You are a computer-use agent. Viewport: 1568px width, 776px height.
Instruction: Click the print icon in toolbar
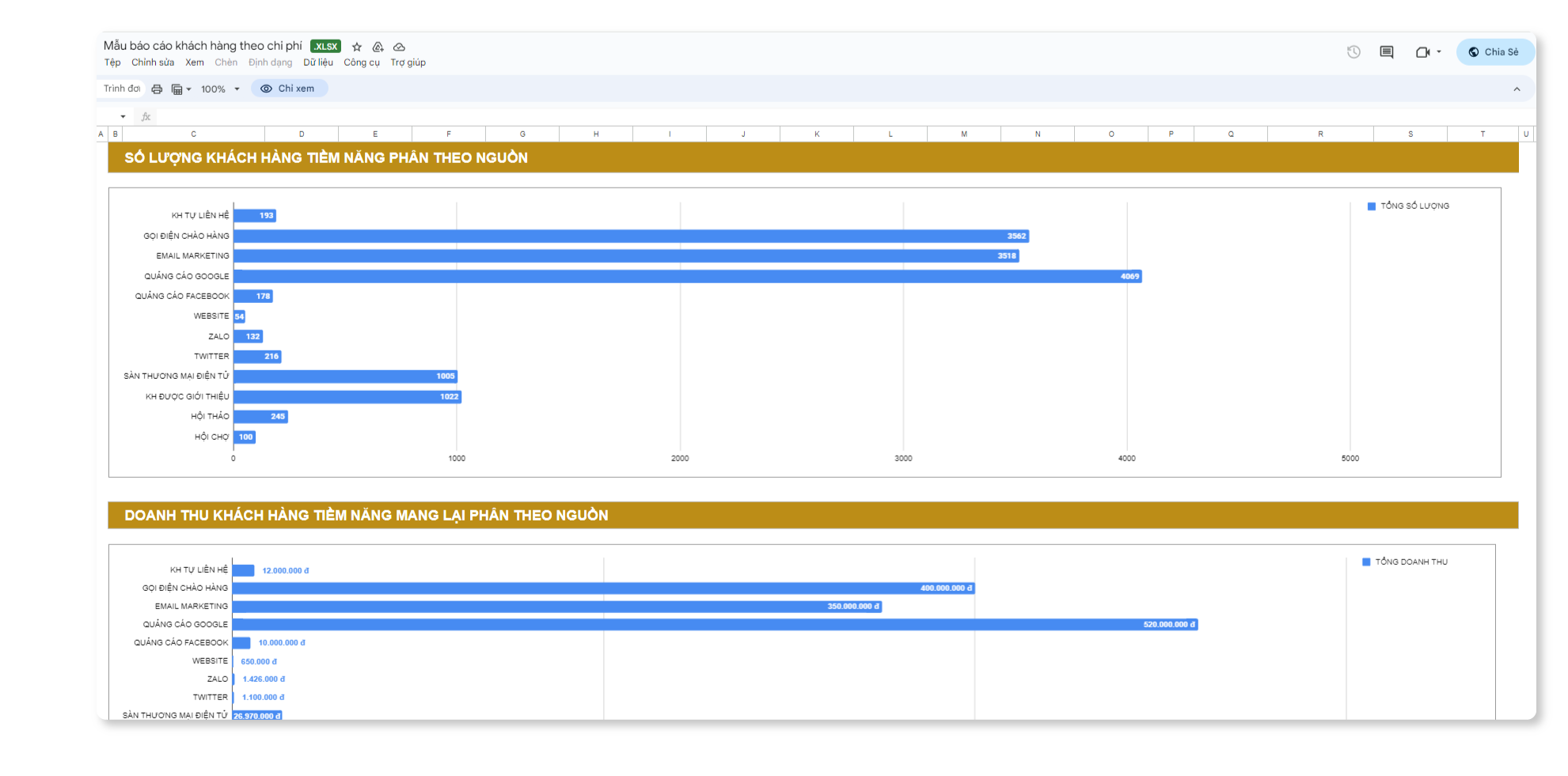[x=157, y=89]
